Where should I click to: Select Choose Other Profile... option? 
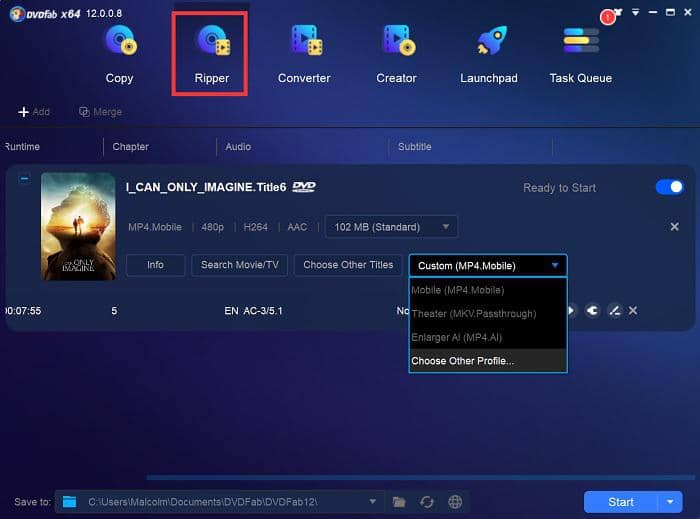tap(462, 361)
